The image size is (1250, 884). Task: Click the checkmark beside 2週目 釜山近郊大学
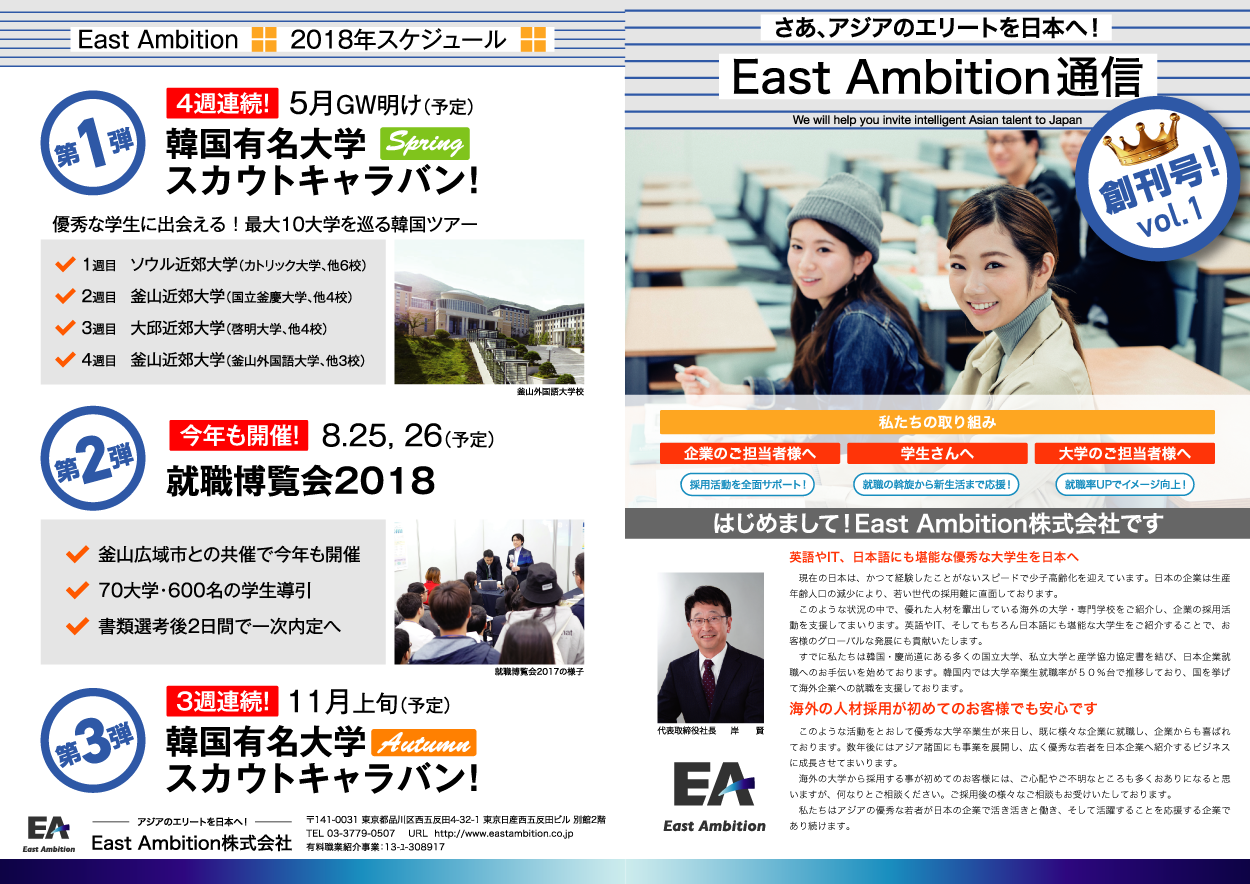click(x=66, y=297)
